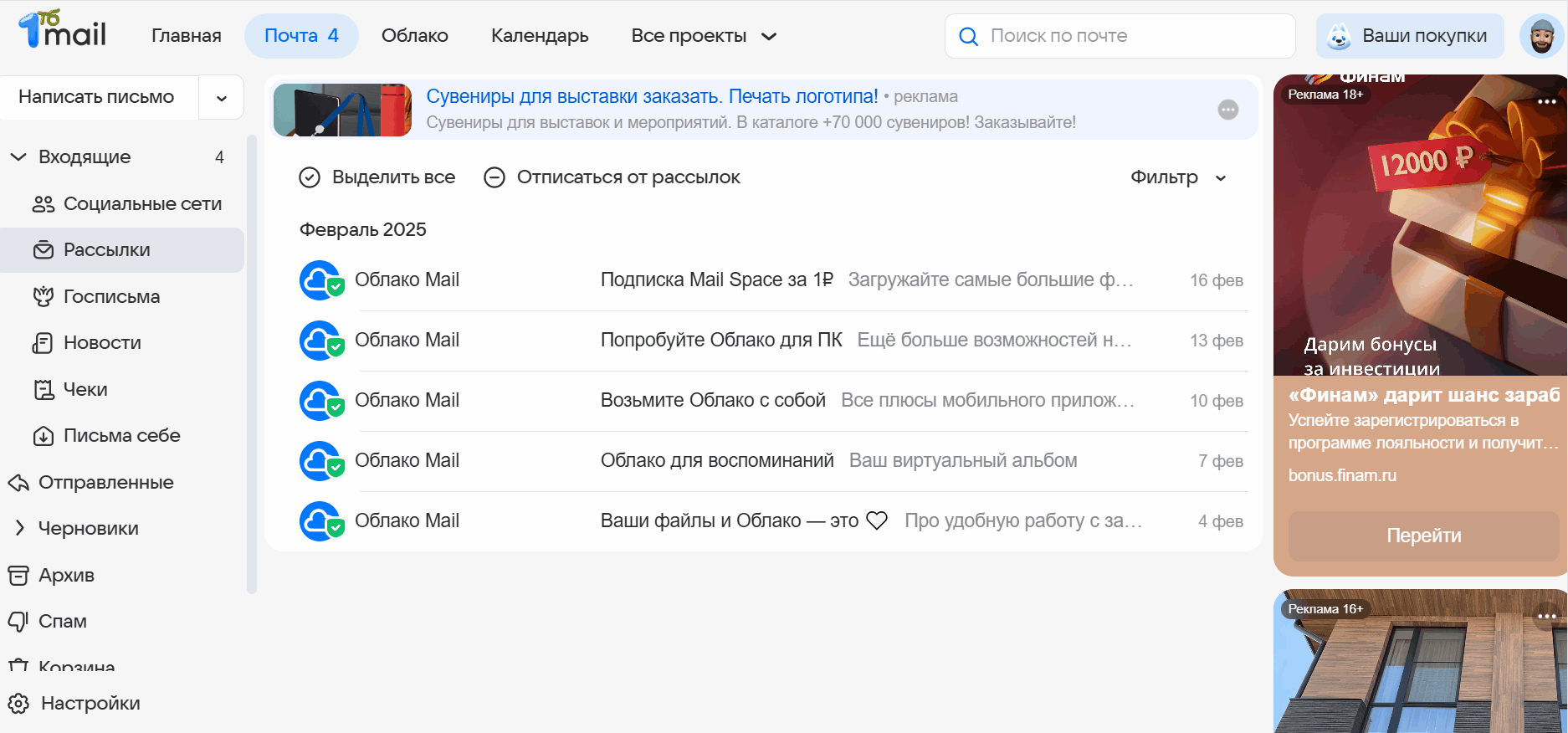The image size is (1568, 733).
Task: Click Отписаться от рассылок
Action: click(x=612, y=177)
